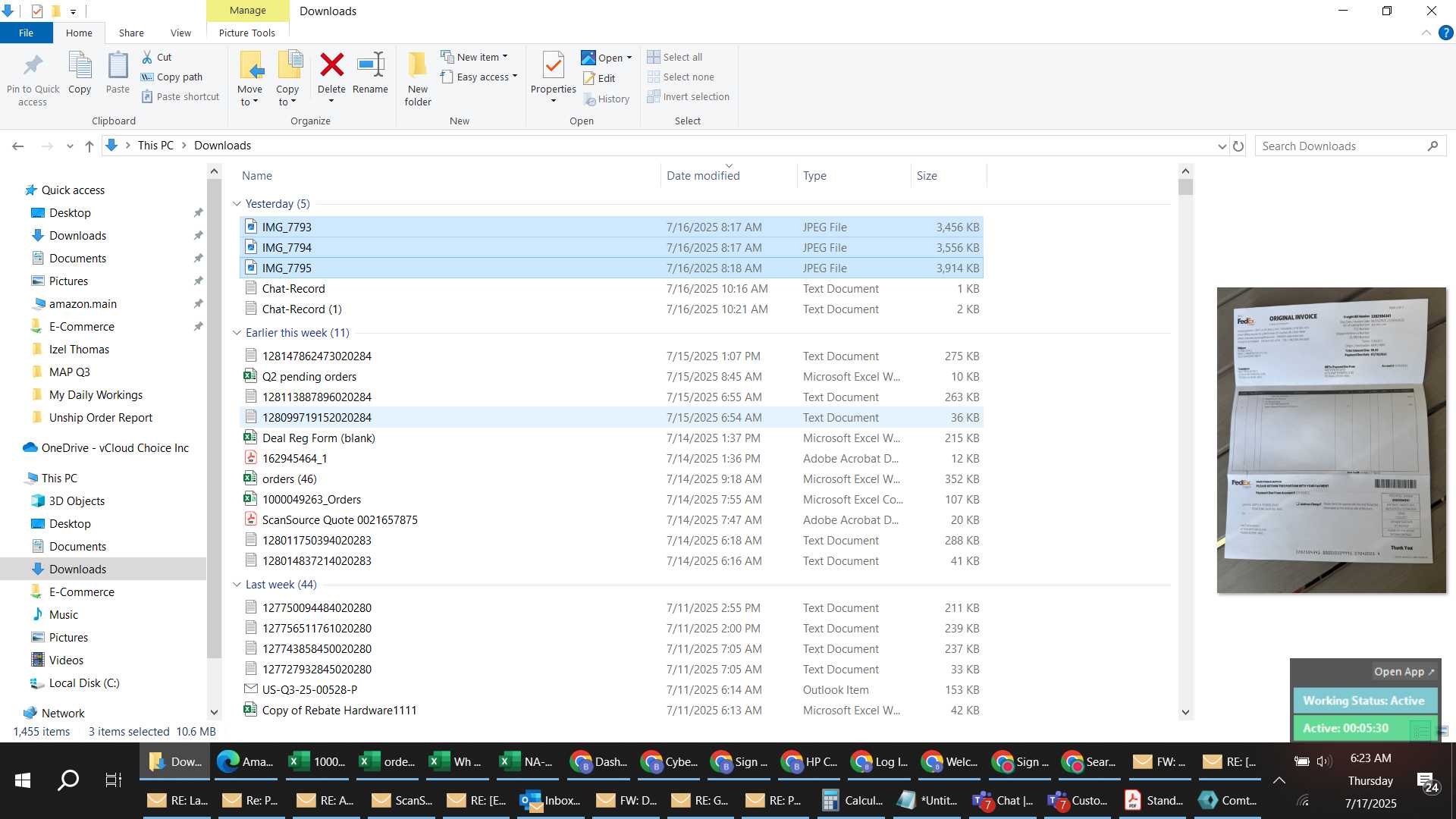This screenshot has height=819, width=1456.
Task: Click the Open App button
Action: coord(1404,671)
